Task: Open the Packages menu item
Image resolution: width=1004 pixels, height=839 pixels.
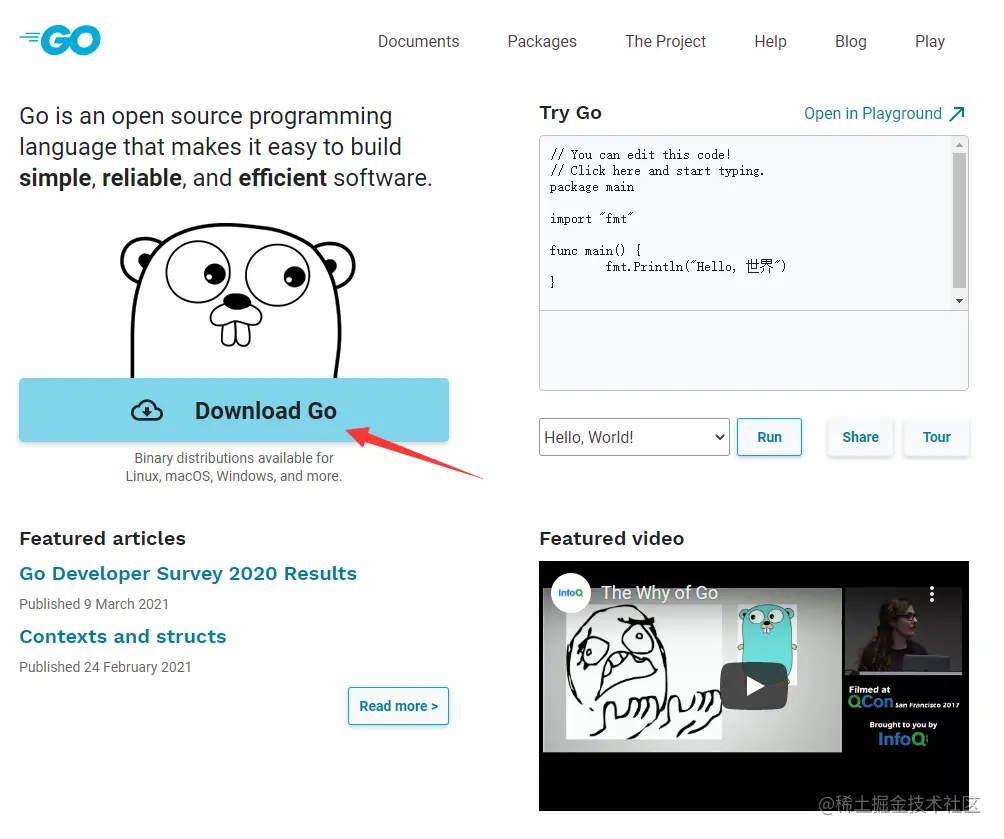Action: pyautogui.click(x=542, y=42)
